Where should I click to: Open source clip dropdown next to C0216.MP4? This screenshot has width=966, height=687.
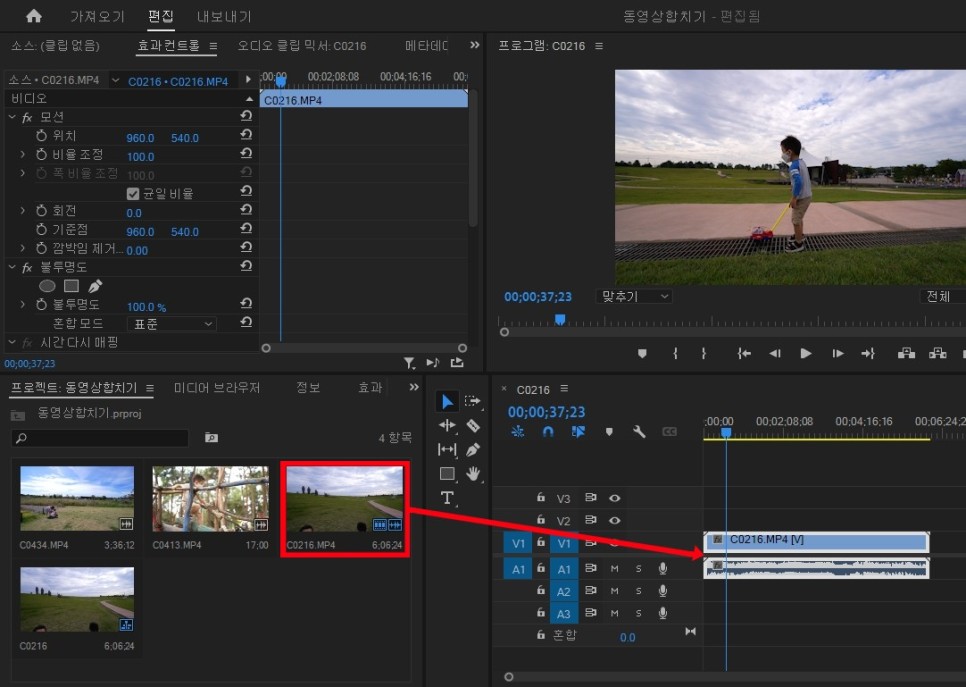(115, 80)
